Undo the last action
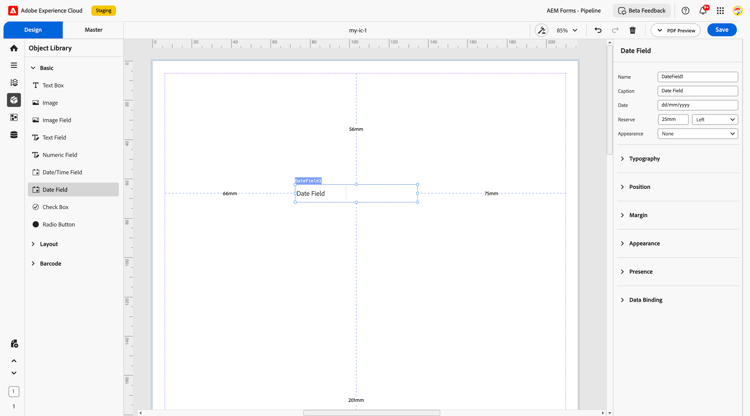Image resolution: width=750 pixels, height=416 pixels. point(598,30)
